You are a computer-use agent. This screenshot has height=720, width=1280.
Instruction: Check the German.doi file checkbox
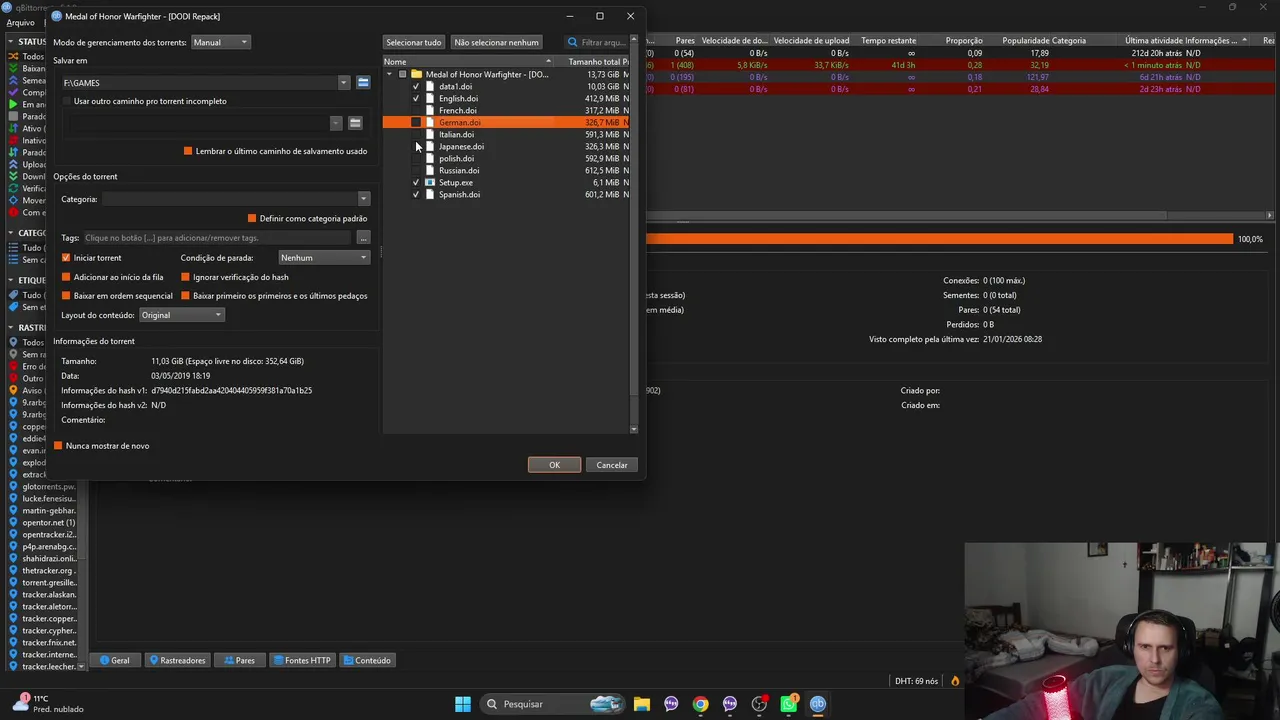tap(416, 122)
